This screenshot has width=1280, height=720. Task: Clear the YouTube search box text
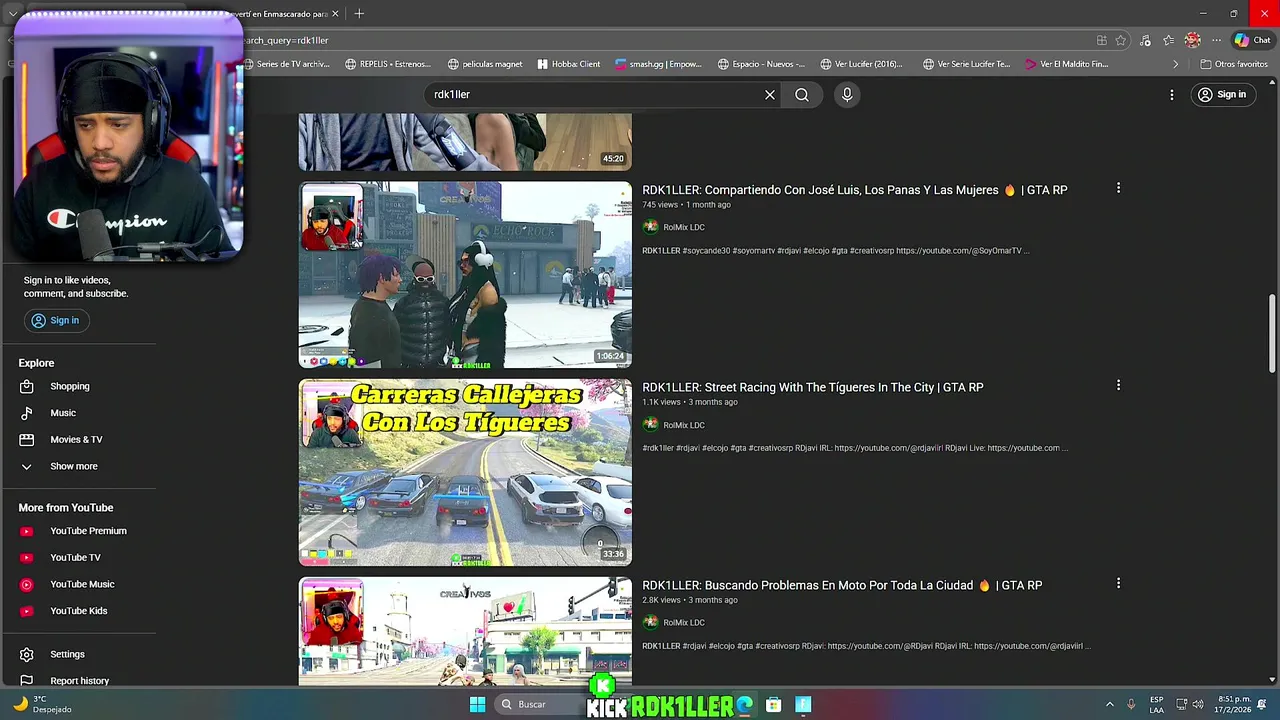pos(770,94)
